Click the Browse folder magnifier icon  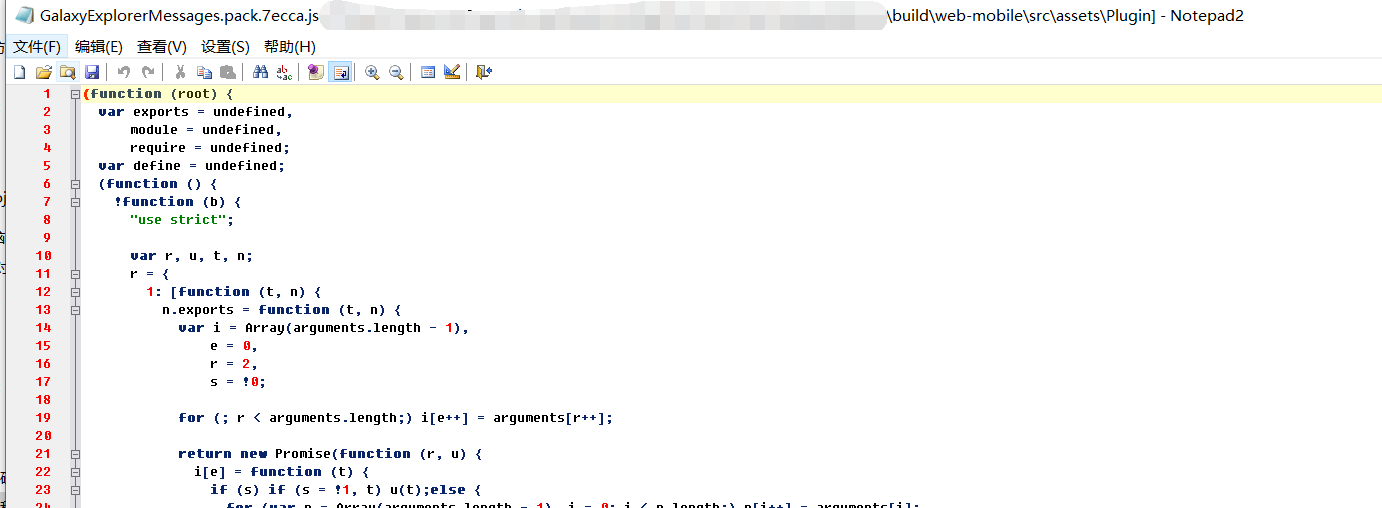coord(67,72)
